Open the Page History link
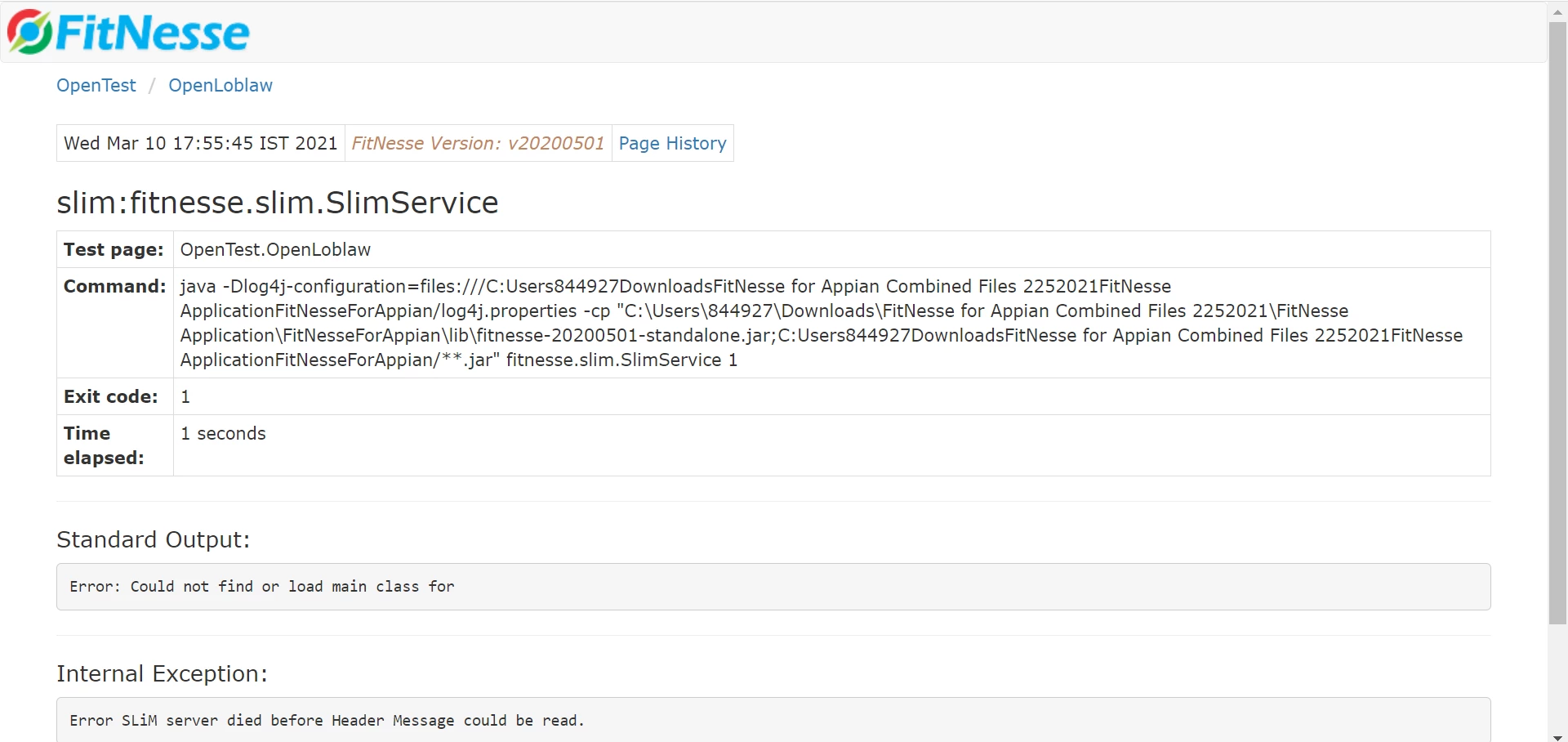Image resolution: width=1568 pixels, height=742 pixels. [672, 144]
